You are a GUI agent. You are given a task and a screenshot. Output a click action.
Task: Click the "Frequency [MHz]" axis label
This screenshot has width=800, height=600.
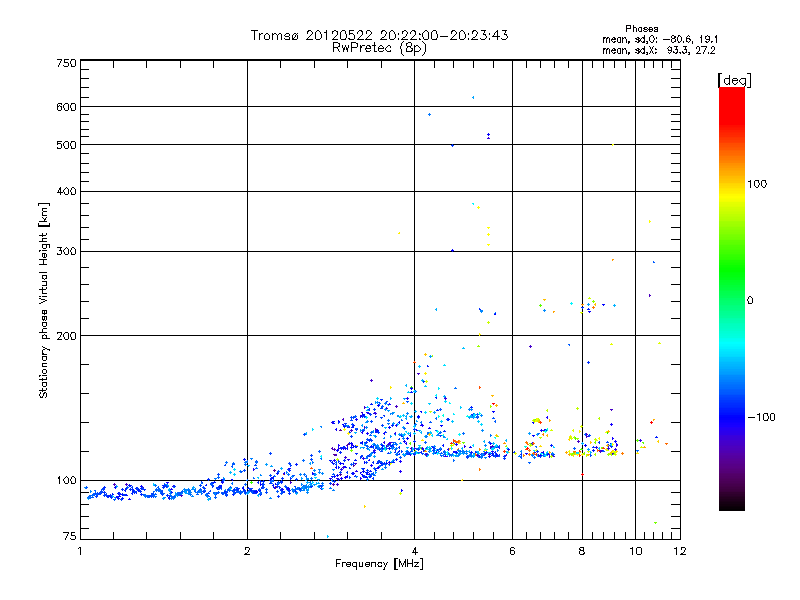379,564
